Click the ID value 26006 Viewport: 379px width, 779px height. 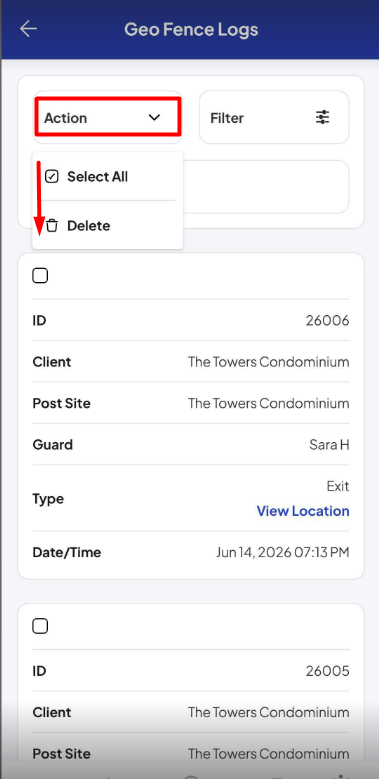tap(327, 320)
